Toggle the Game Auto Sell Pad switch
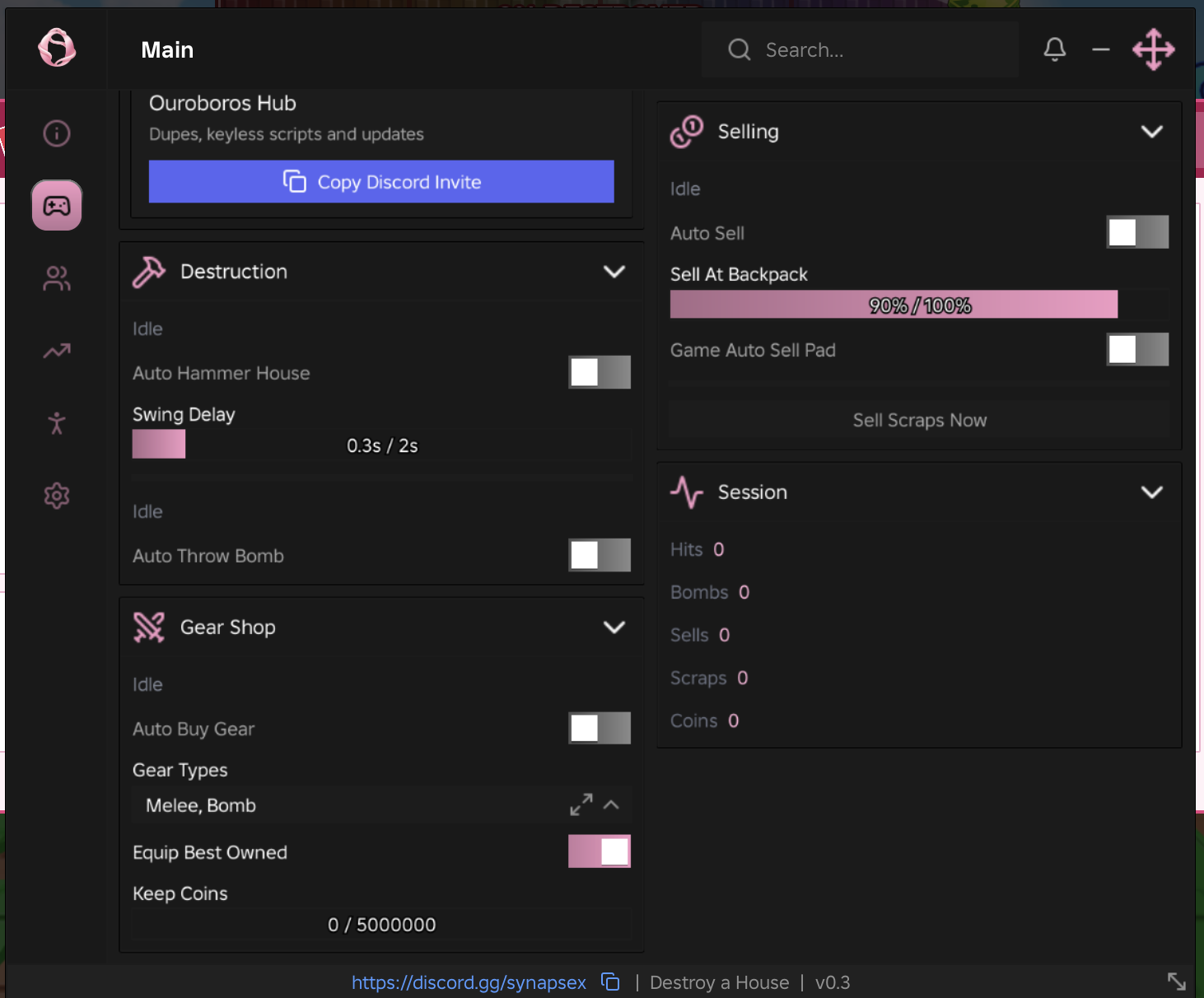This screenshot has height=998, width=1204. click(x=1137, y=349)
